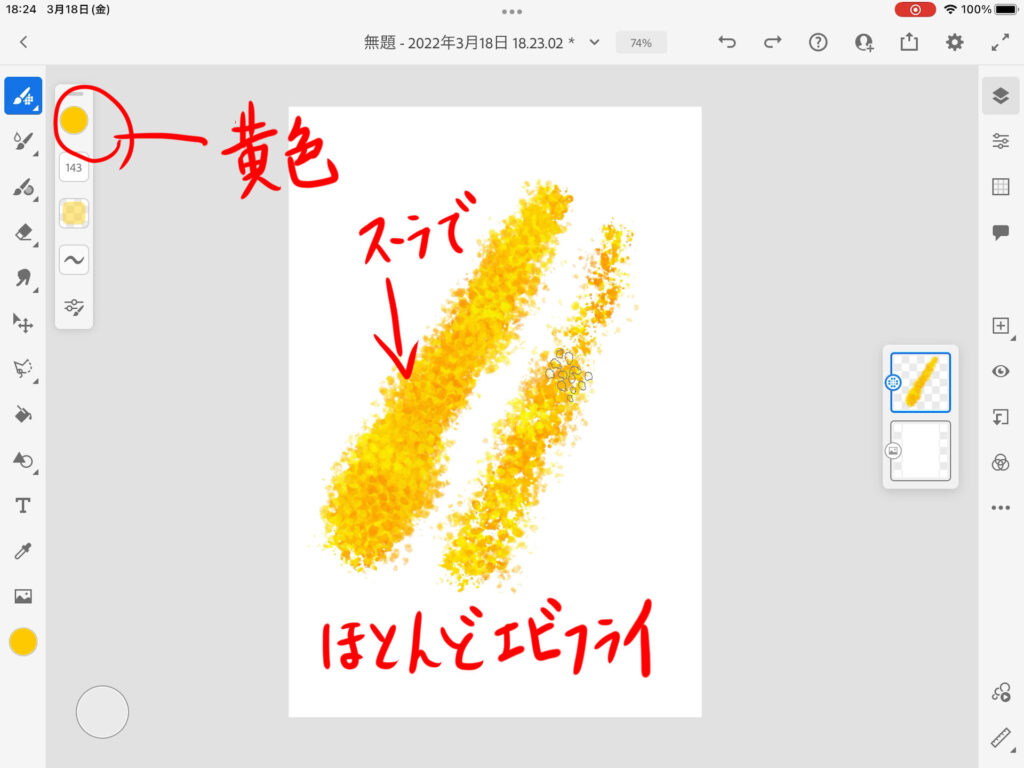Open the Share export menu

(x=909, y=42)
